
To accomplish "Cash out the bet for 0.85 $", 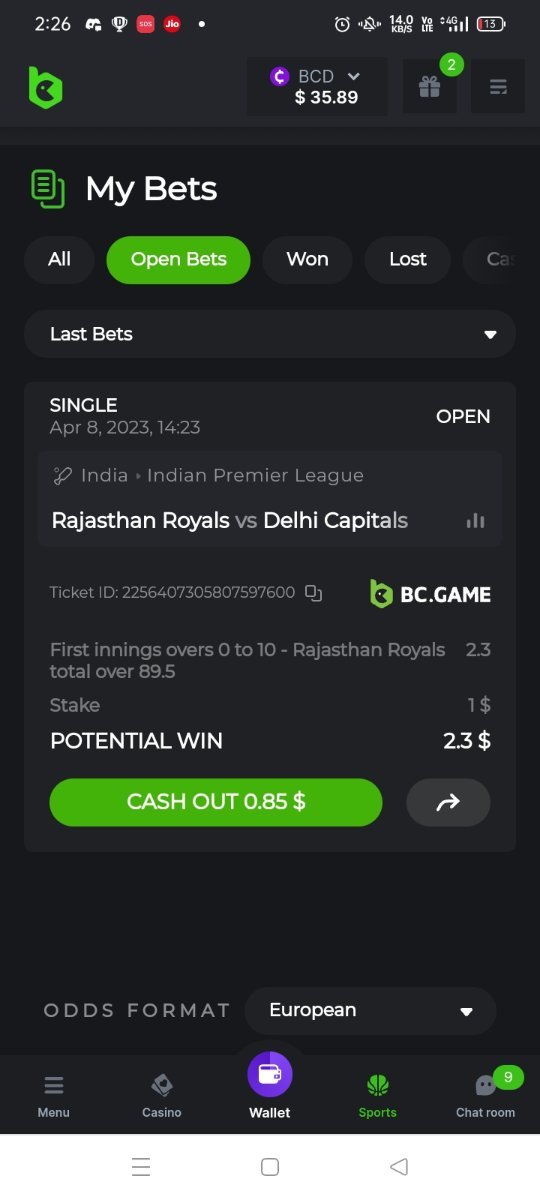I will click(216, 802).
